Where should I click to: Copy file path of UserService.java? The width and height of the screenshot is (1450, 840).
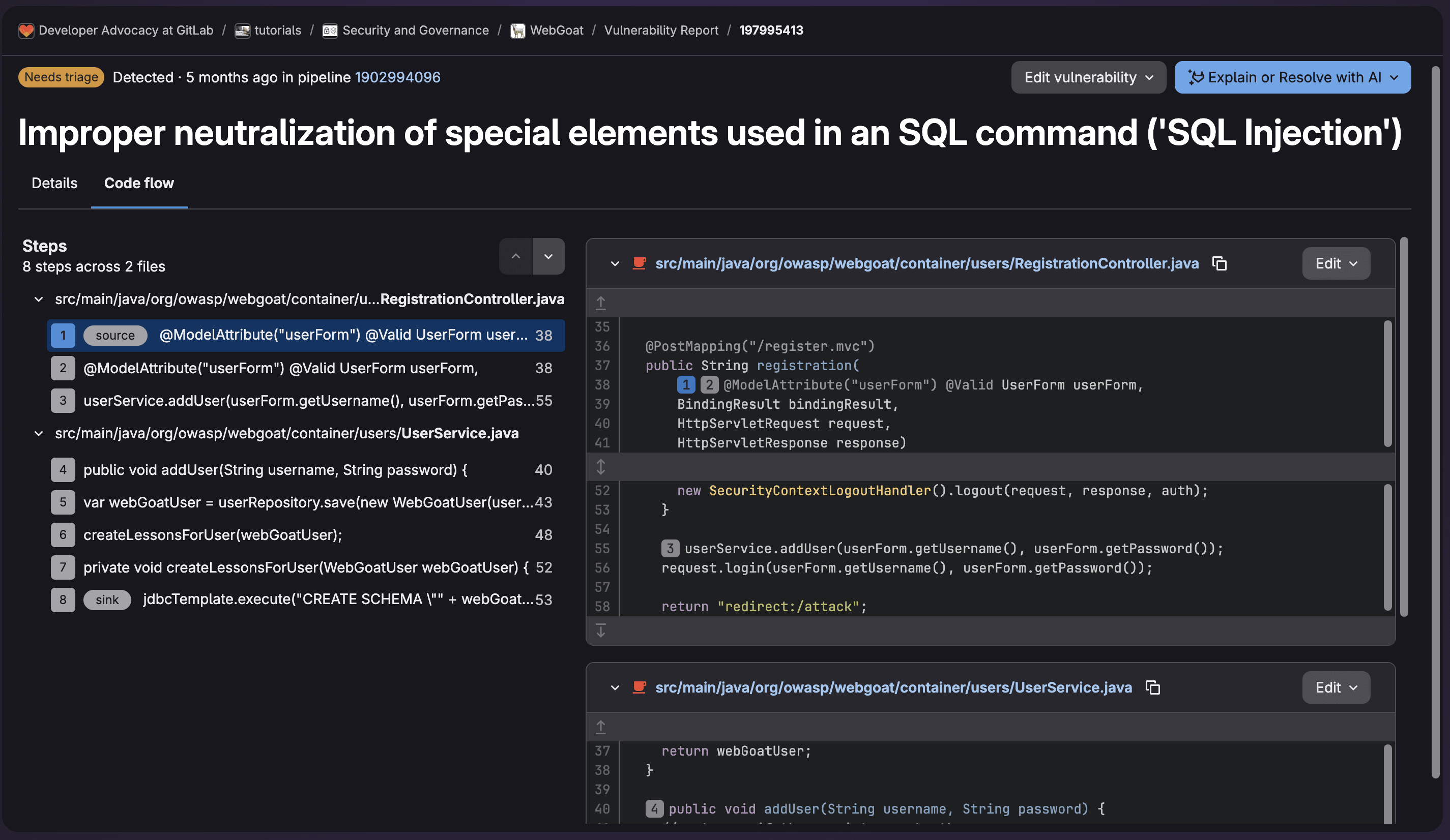tap(1152, 687)
